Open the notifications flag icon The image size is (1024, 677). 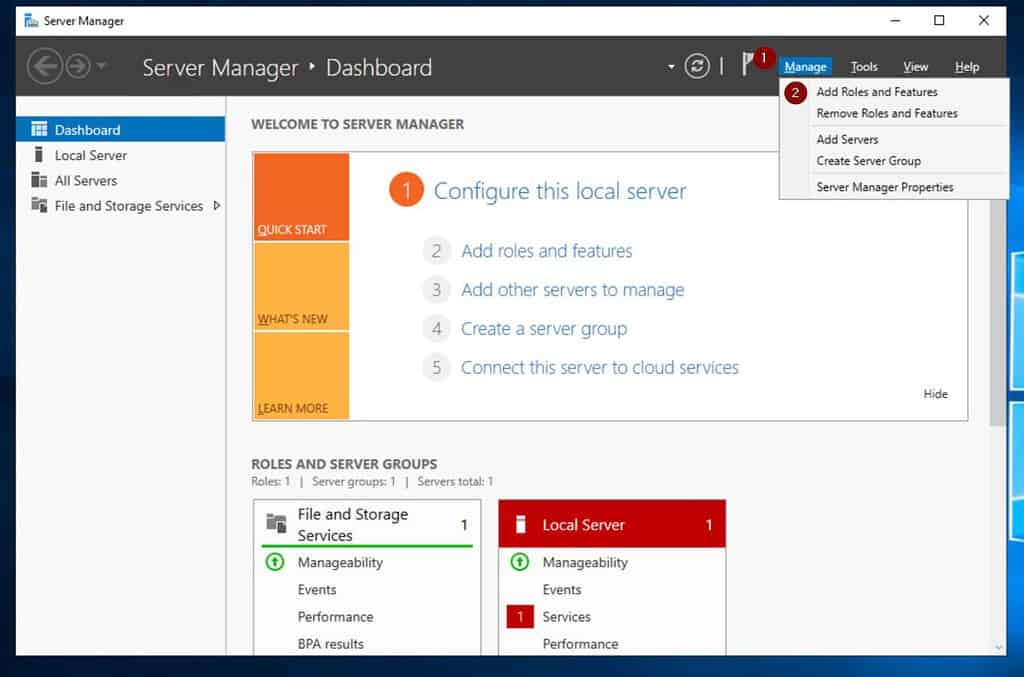(x=748, y=64)
